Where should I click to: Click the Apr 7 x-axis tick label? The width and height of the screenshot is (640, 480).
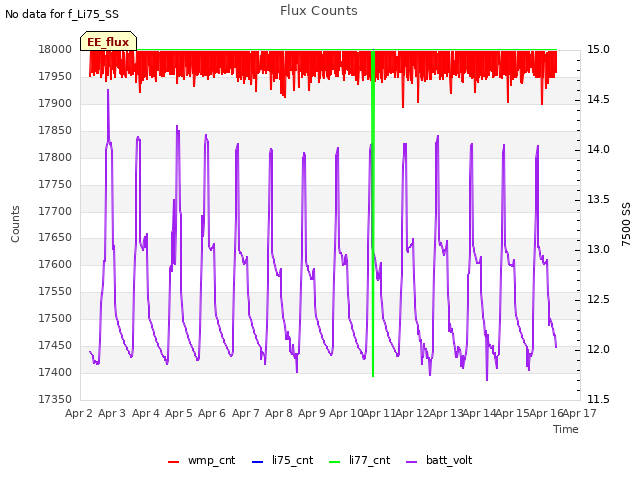[x=246, y=413]
